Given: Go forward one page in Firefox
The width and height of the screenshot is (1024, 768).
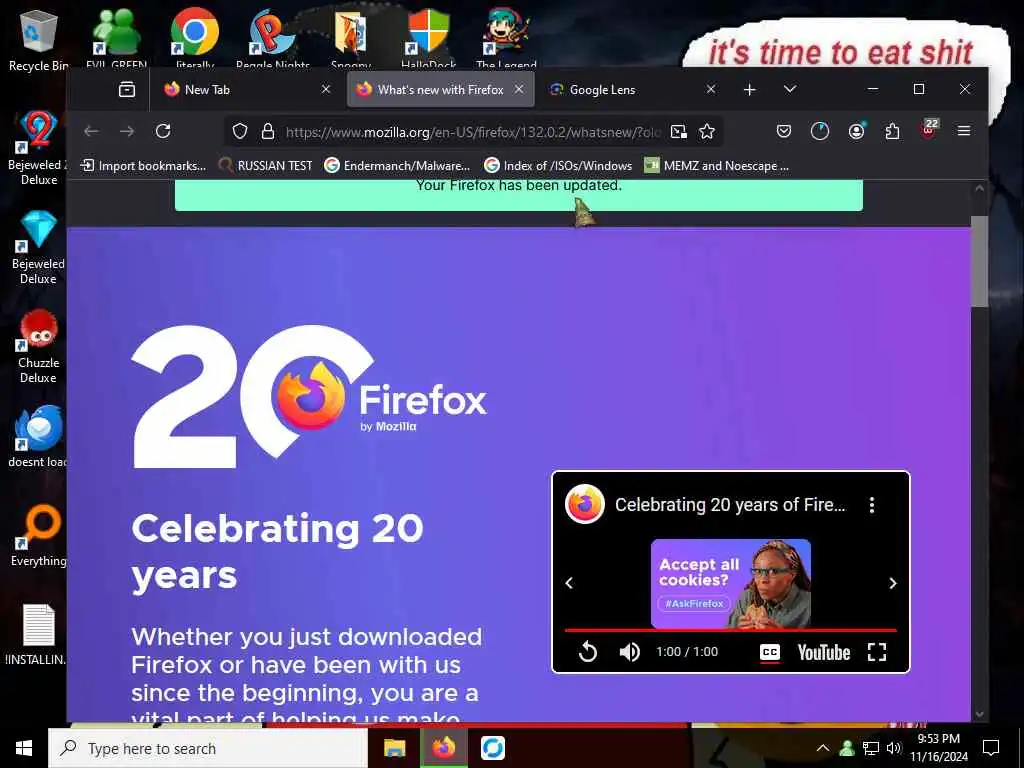Looking at the screenshot, I should pos(127,131).
